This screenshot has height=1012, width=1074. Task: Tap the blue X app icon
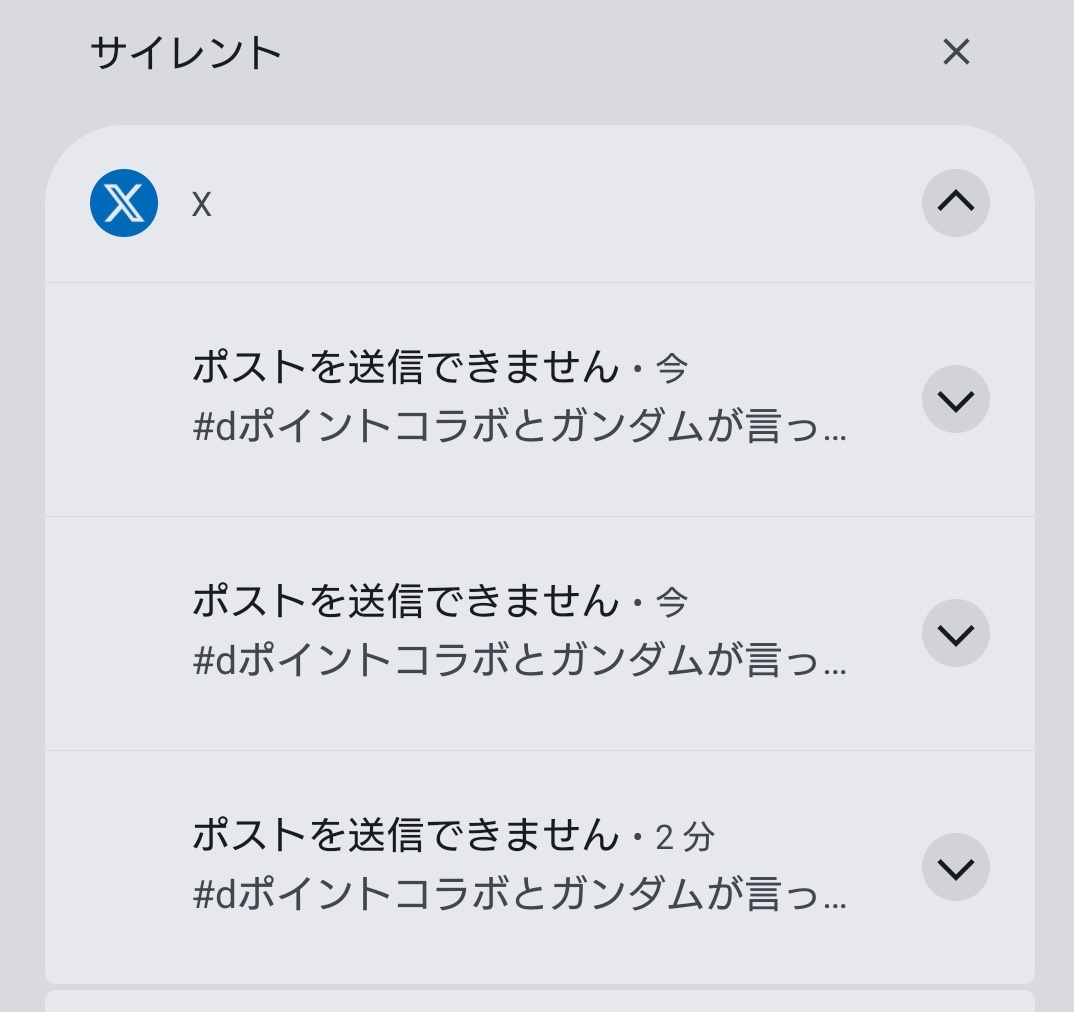click(x=124, y=203)
